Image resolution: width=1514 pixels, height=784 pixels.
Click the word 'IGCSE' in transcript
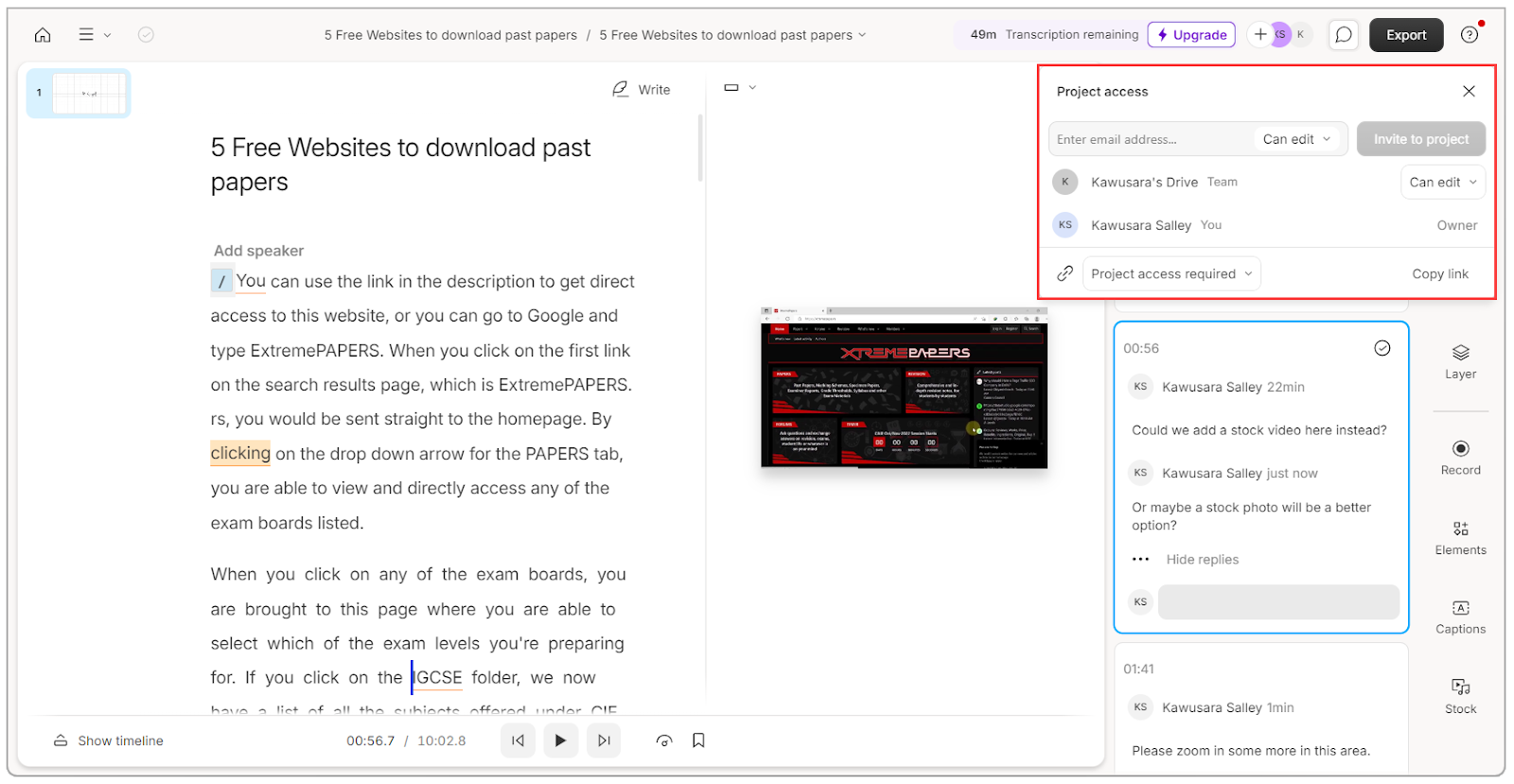(438, 677)
